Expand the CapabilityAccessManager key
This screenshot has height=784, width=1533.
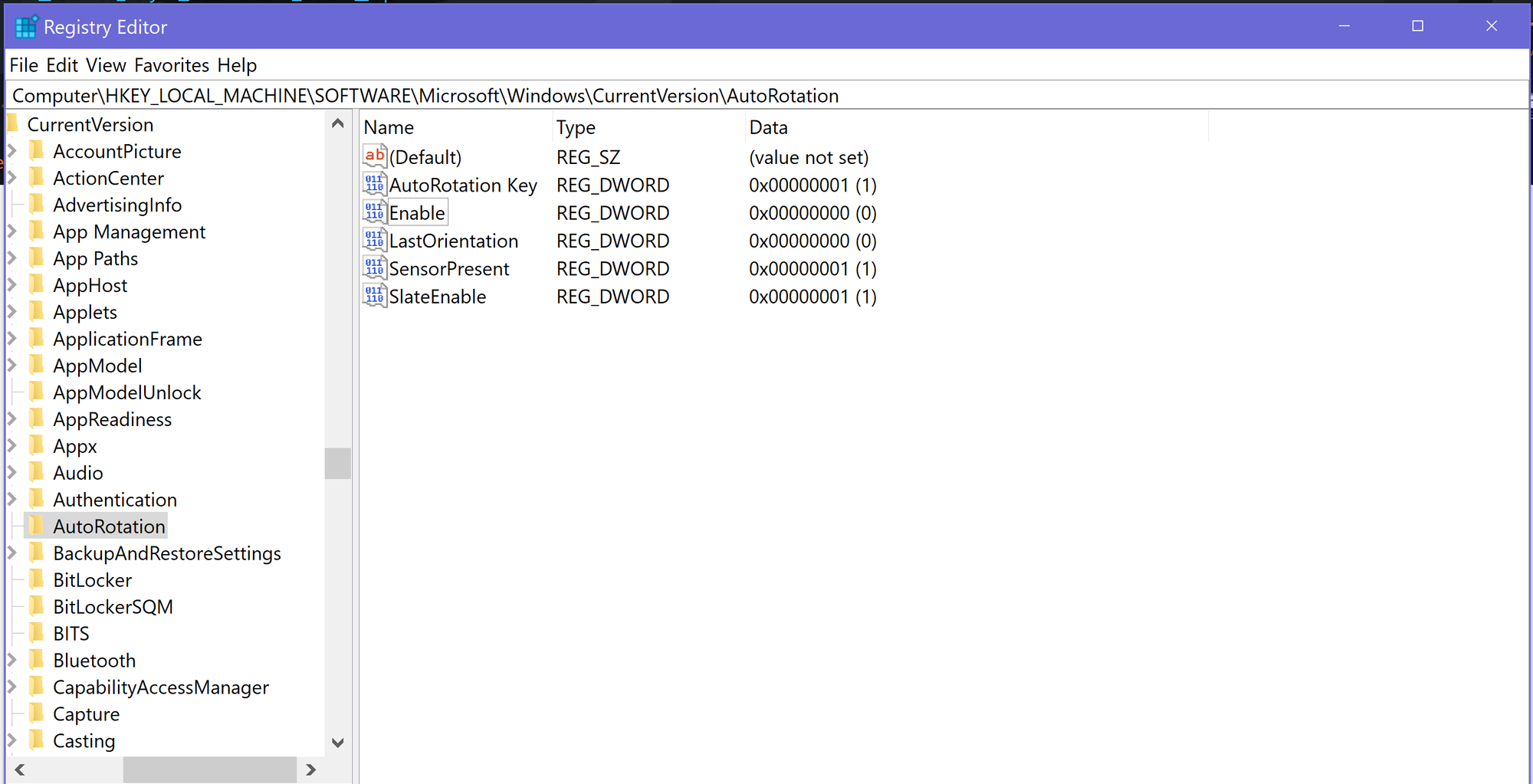(x=12, y=687)
